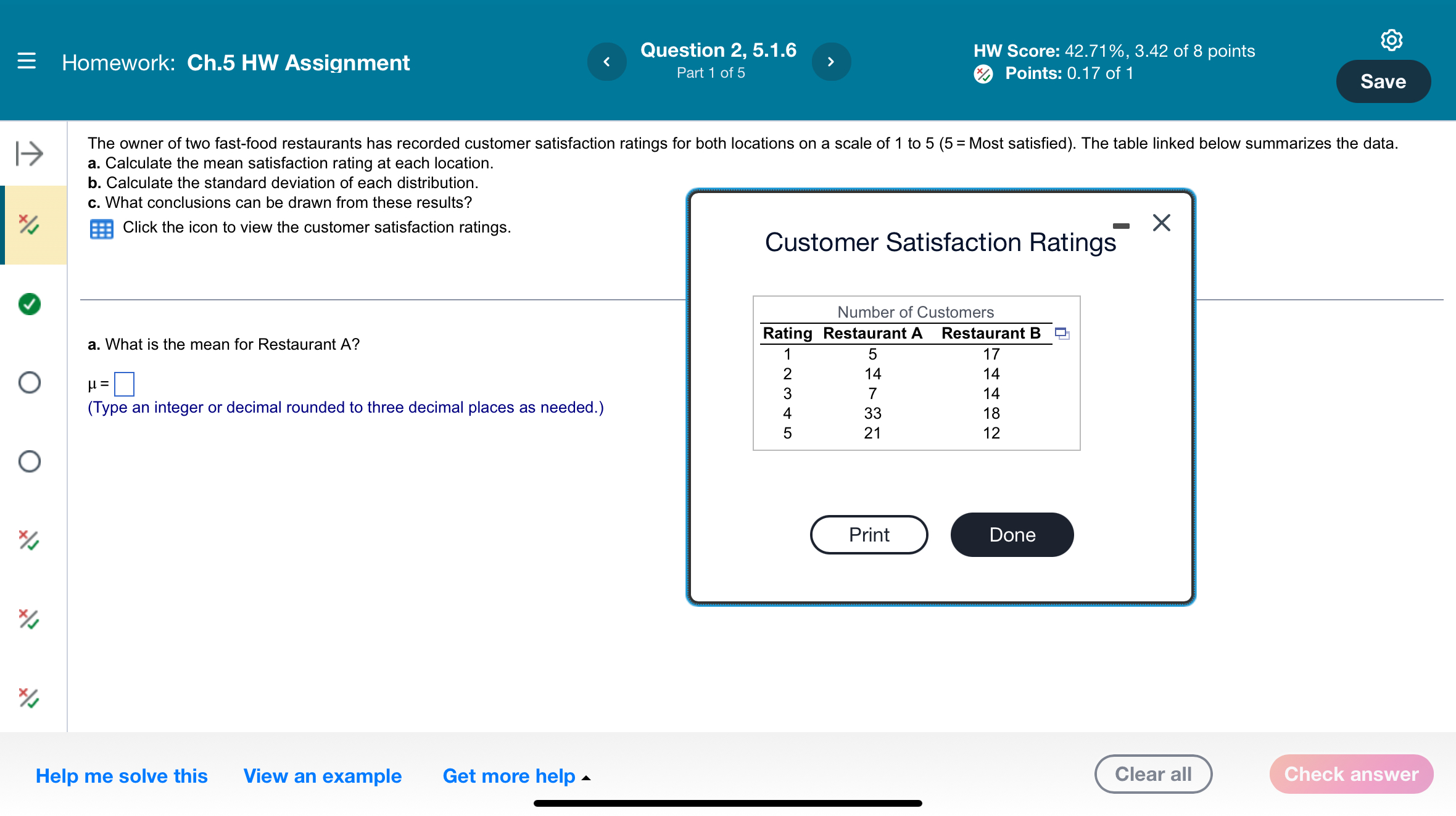Select the highlighted partially correct part
Image resolution: width=1456 pixels, height=816 pixels.
(29, 225)
